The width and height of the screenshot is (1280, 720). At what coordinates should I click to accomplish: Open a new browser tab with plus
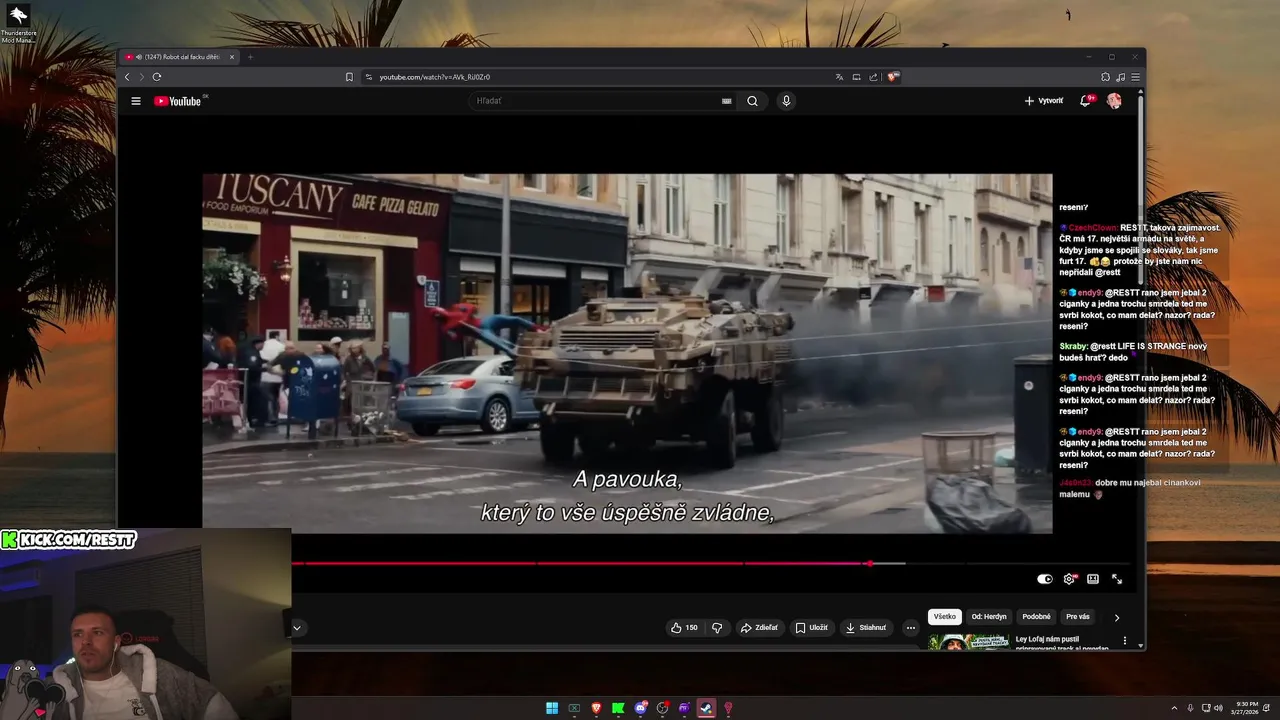coord(250,57)
